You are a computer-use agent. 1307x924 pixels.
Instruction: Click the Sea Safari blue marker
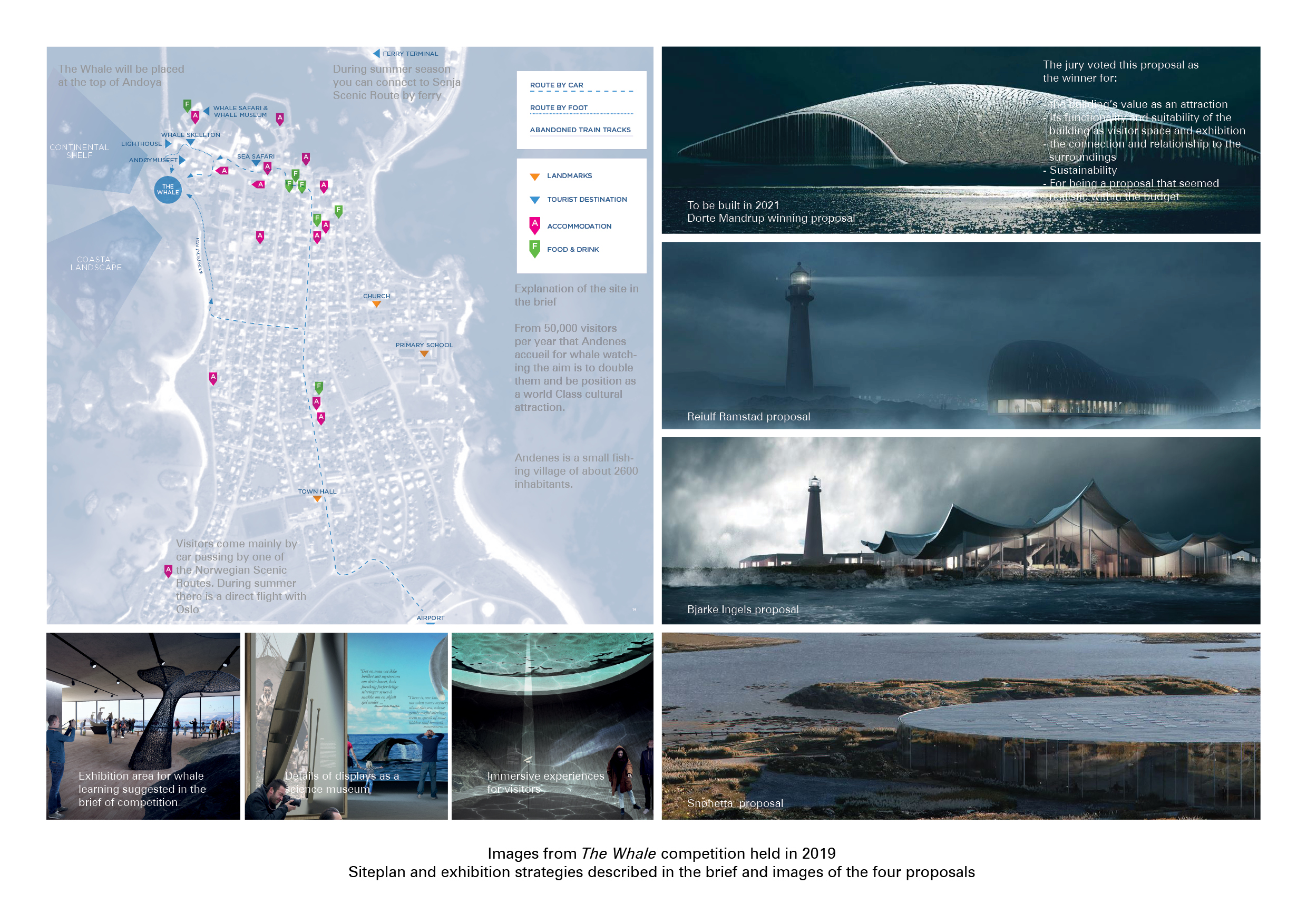(256, 163)
